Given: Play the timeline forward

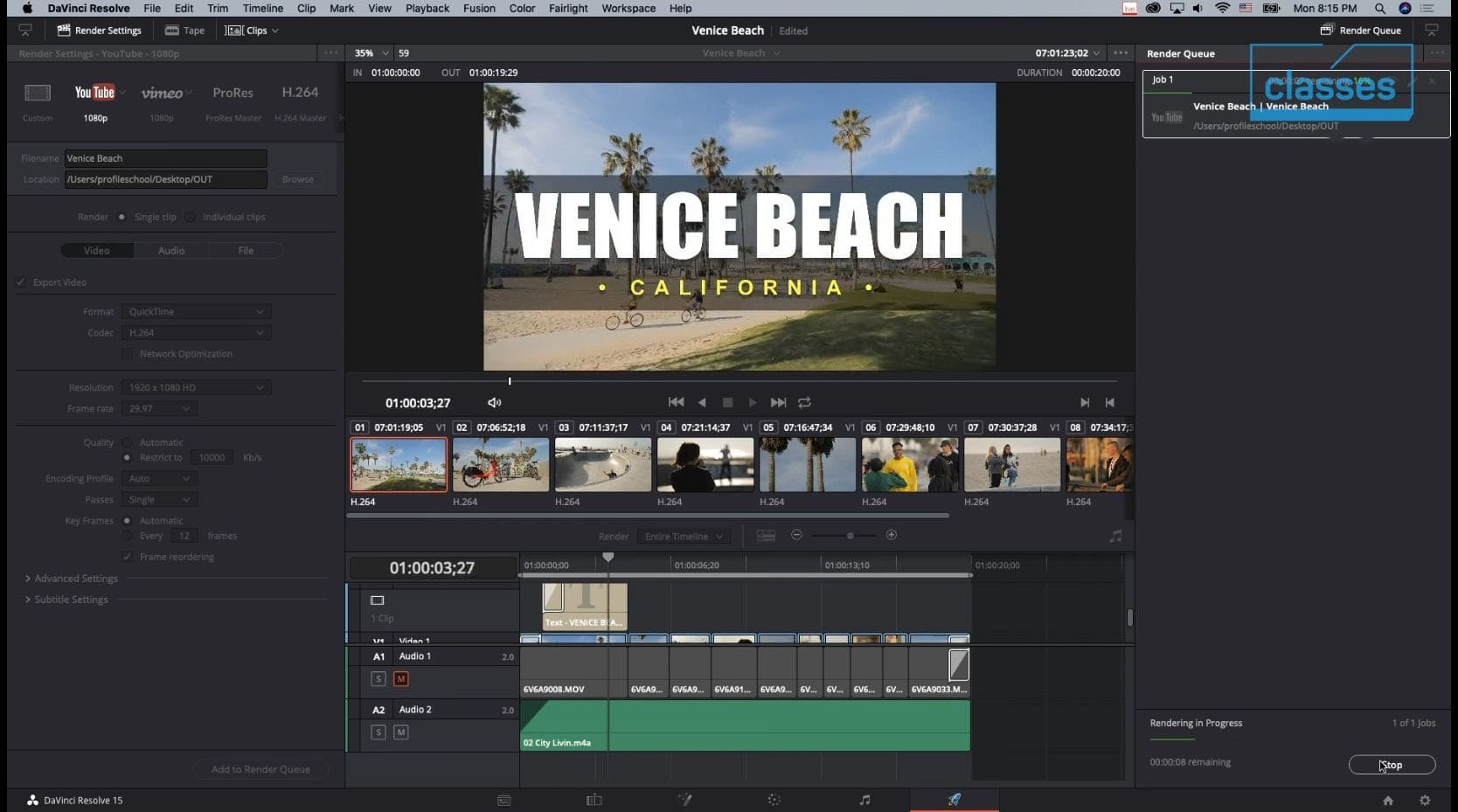Looking at the screenshot, I should pyautogui.click(x=753, y=402).
